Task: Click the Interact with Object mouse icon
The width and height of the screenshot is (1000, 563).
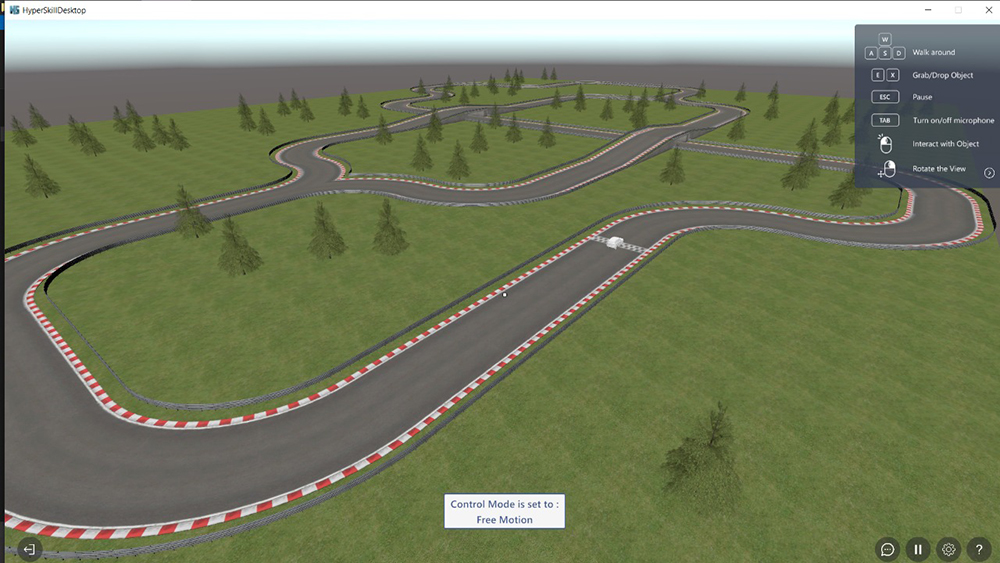Action: [885, 144]
